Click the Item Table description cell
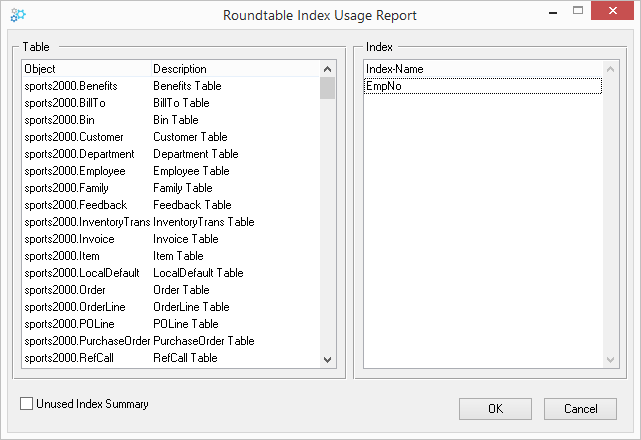This screenshot has width=641, height=440. pyautogui.click(x=178, y=256)
